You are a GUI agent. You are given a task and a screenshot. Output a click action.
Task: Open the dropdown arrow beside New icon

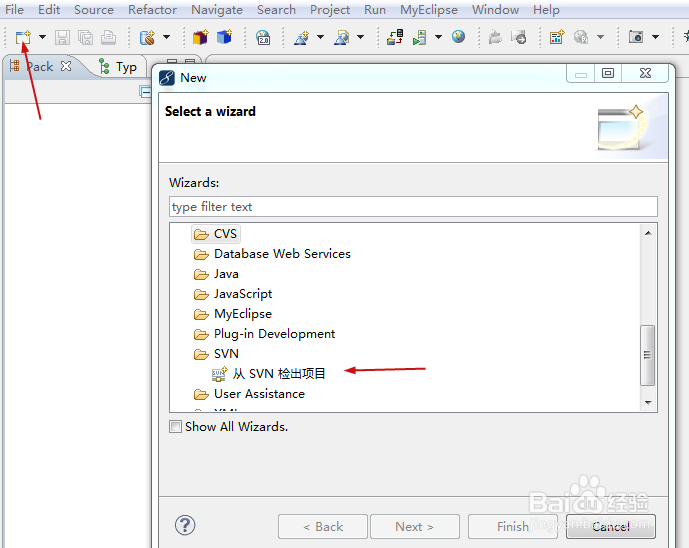tap(42, 37)
